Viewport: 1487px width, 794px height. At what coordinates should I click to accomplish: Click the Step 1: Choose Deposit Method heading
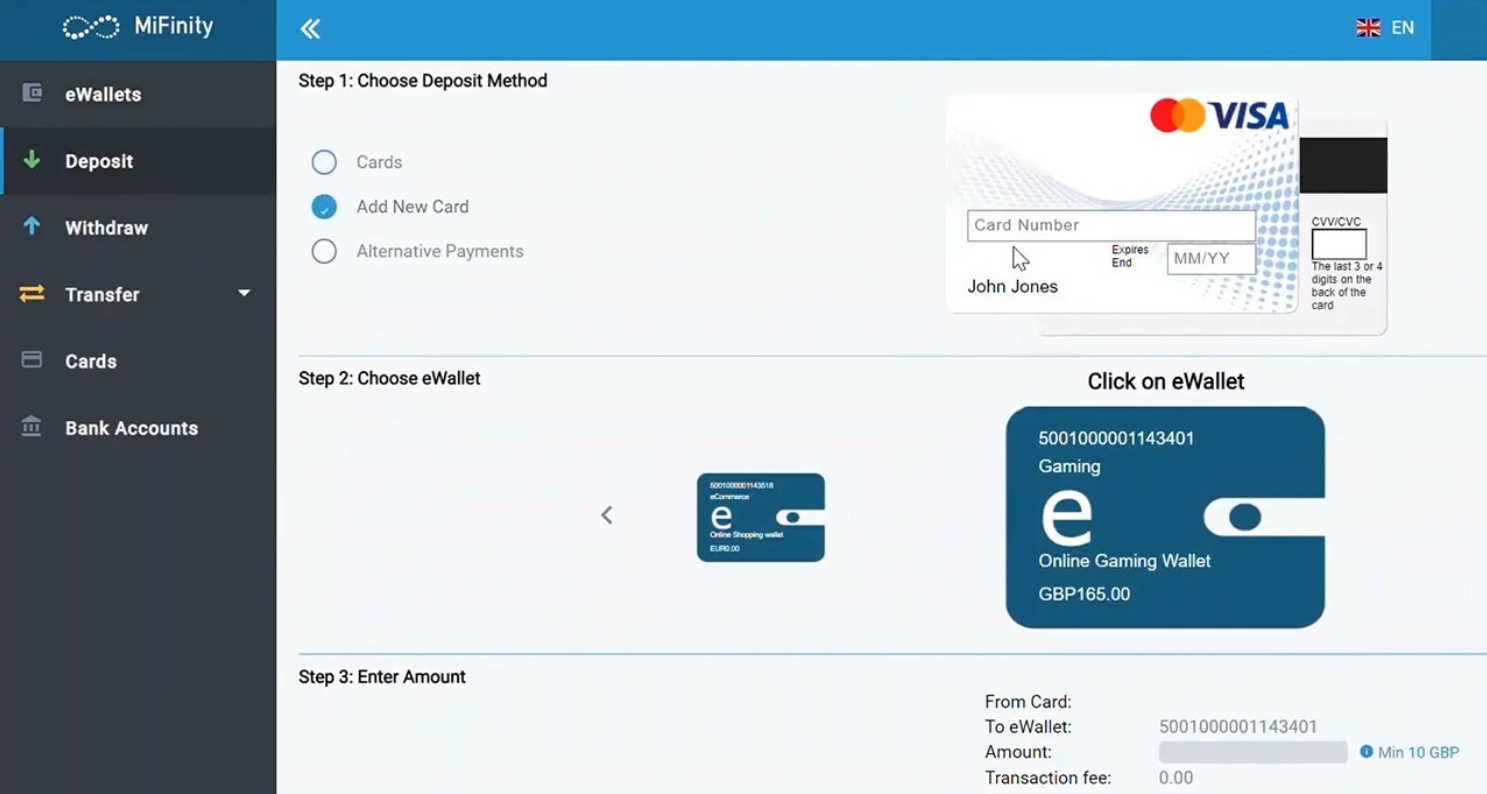[423, 81]
